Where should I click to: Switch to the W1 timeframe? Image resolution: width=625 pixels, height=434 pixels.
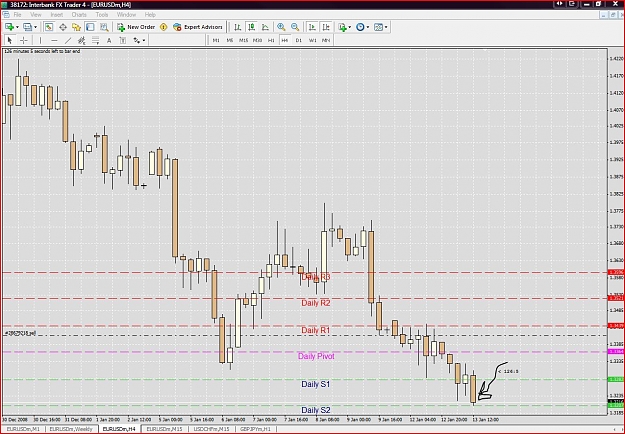click(x=312, y=40)
